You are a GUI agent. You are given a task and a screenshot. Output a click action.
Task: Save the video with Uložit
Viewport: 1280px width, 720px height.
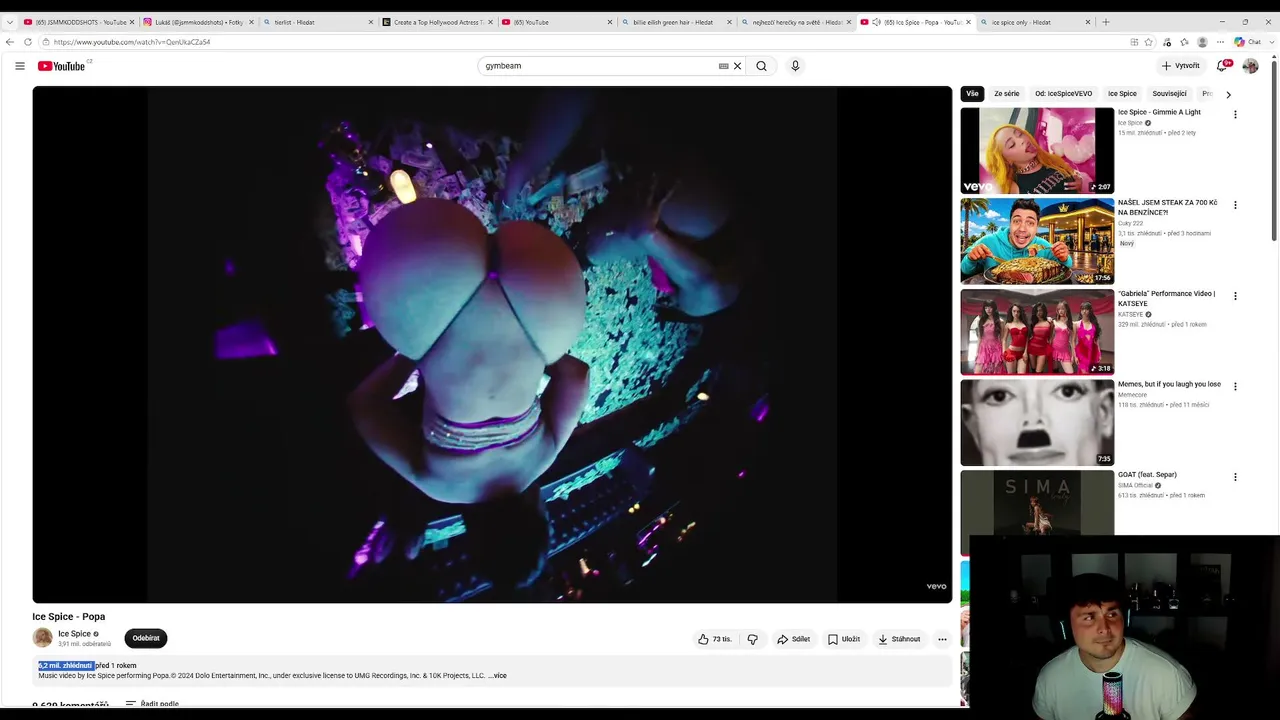[x=844, y=639]
